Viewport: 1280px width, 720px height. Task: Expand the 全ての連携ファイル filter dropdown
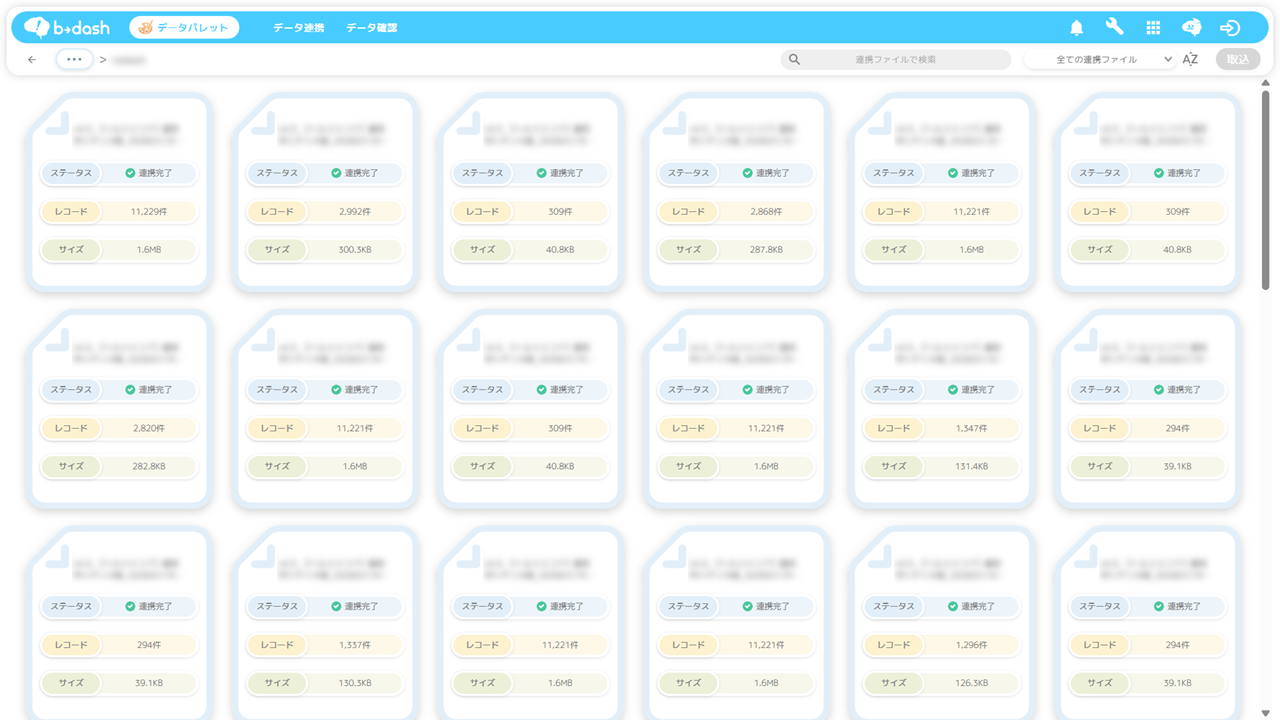pyautogui.click(x=1100, y=60)
